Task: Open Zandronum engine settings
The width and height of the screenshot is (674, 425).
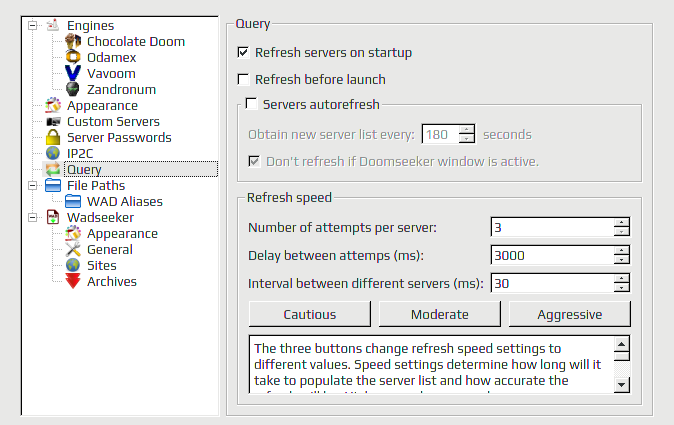Action: [121, 89]
